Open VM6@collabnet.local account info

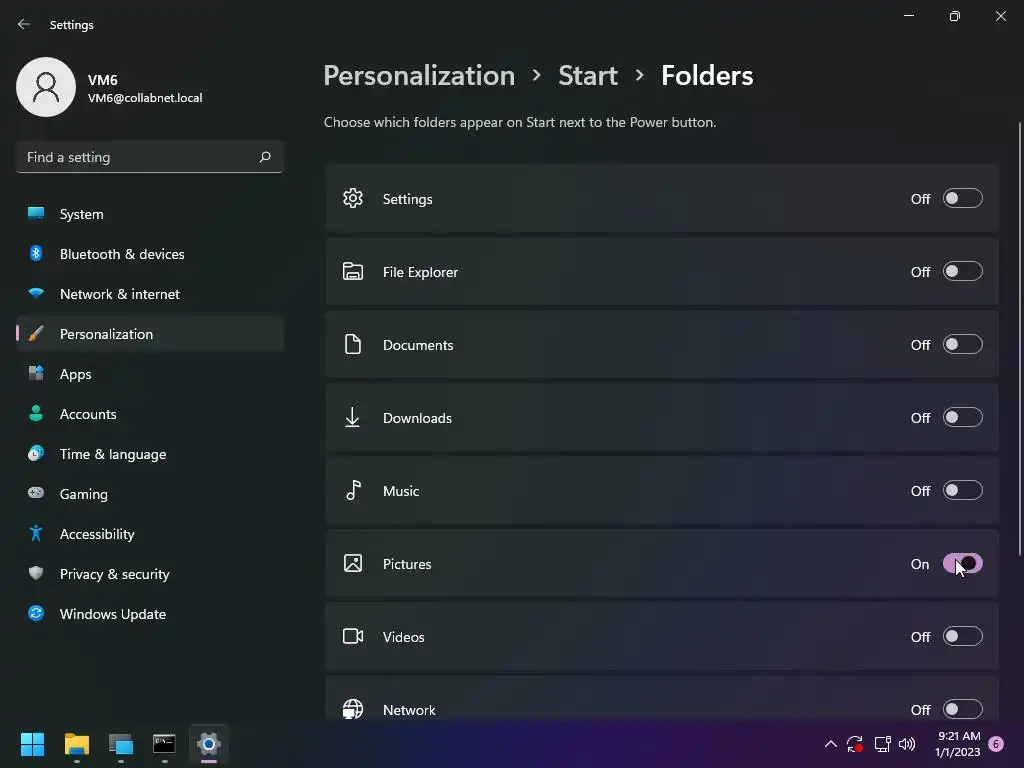pyautogui.click(x=145, y=98)
